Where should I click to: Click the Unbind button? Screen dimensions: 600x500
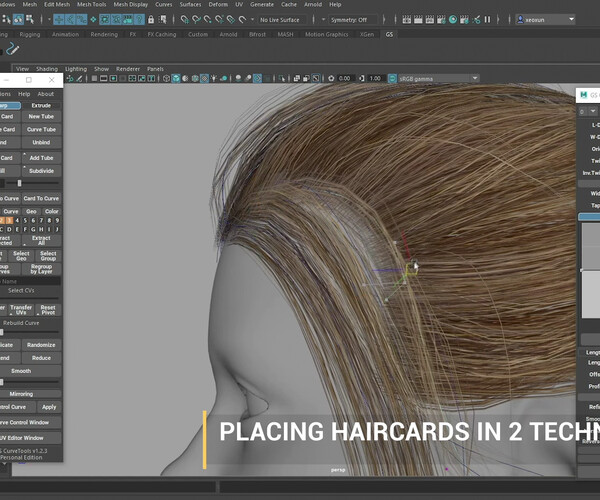pyautogui.click(x=41, y=142)
